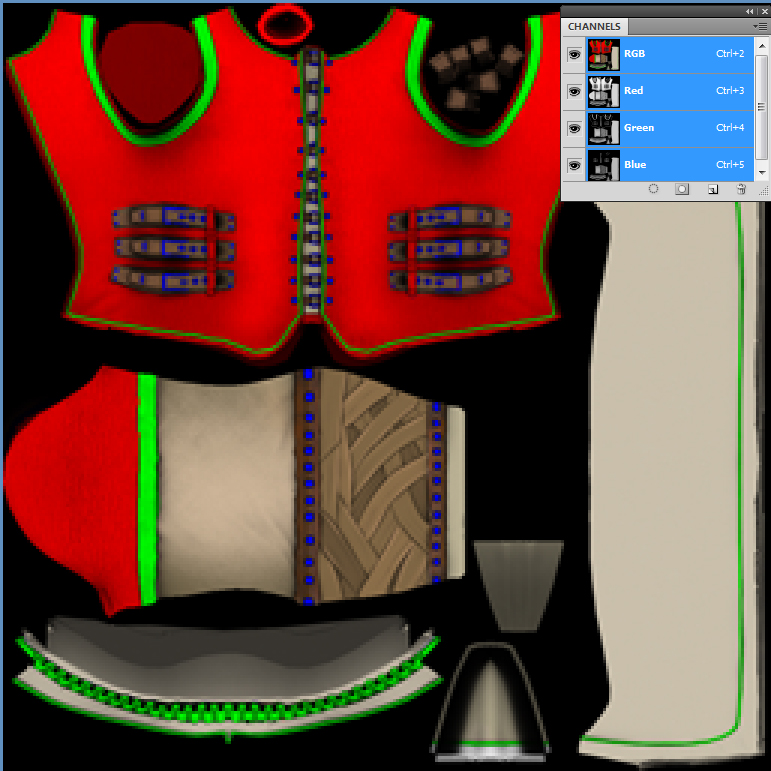Viewport: 771px width, 771px height.
Task: Close the Channels panel with the X
Action: click(x=765, y=11)
